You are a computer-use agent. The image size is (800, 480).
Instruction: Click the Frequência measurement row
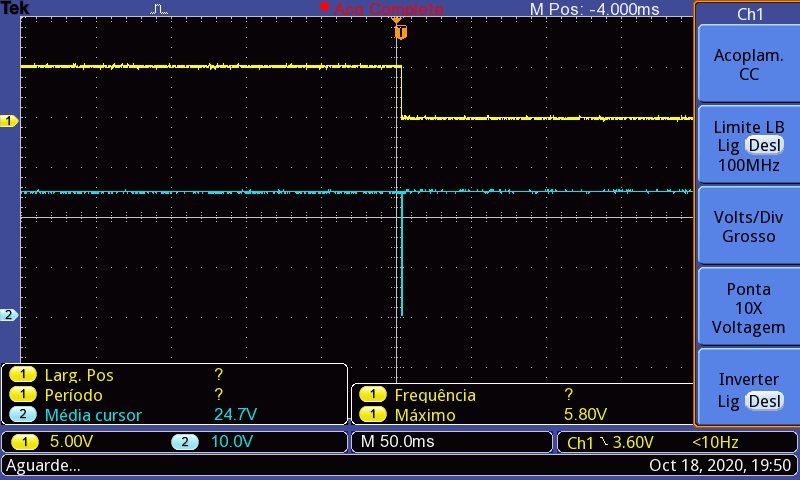[522, 395]
